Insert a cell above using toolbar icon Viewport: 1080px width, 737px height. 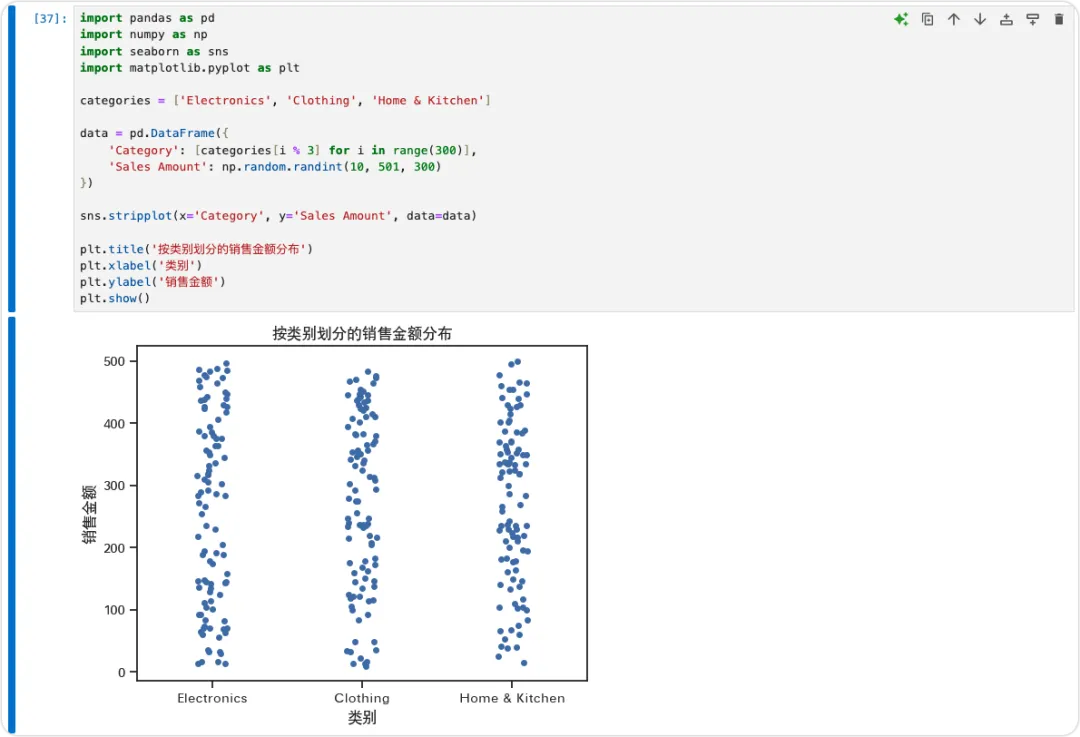(x=1006, y=19)
